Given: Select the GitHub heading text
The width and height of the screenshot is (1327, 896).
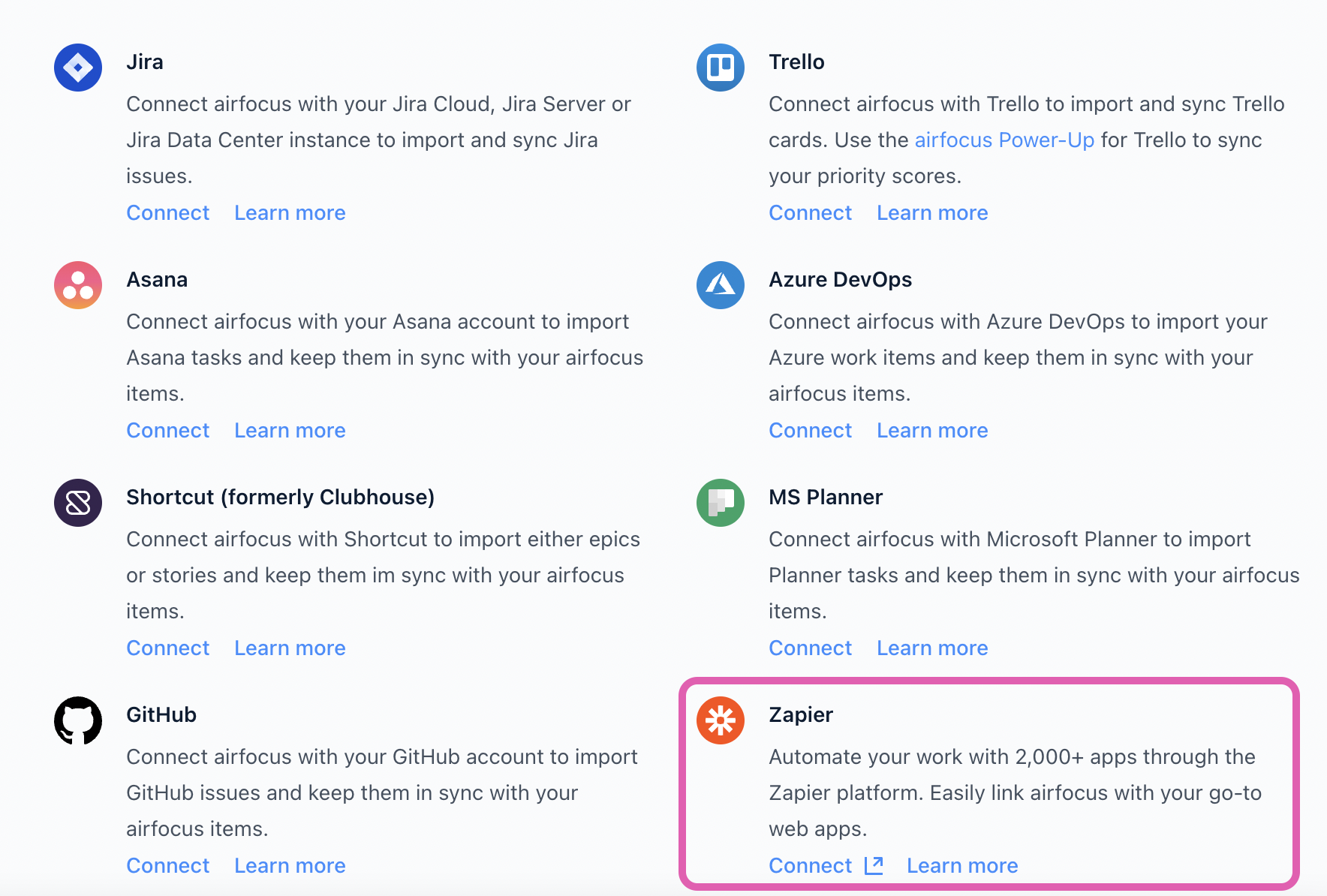Looking at the screenshot, I should [161, 715].
